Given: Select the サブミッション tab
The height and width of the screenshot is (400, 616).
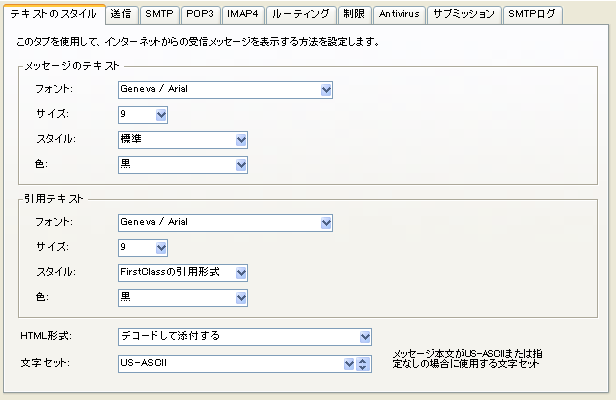Looking at the screenshot, I should (463, 15).
